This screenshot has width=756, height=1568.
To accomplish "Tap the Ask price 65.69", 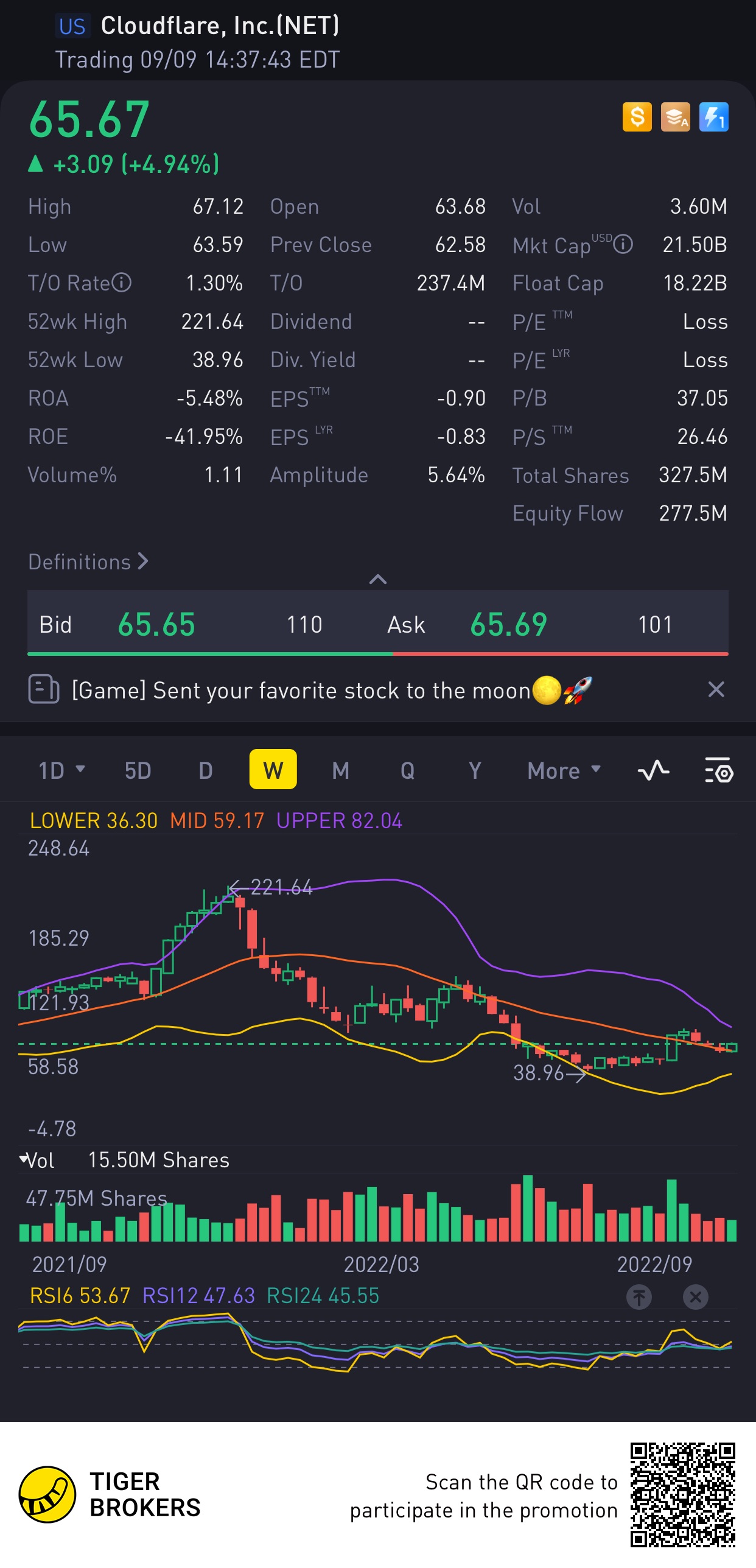I will 508,624.
